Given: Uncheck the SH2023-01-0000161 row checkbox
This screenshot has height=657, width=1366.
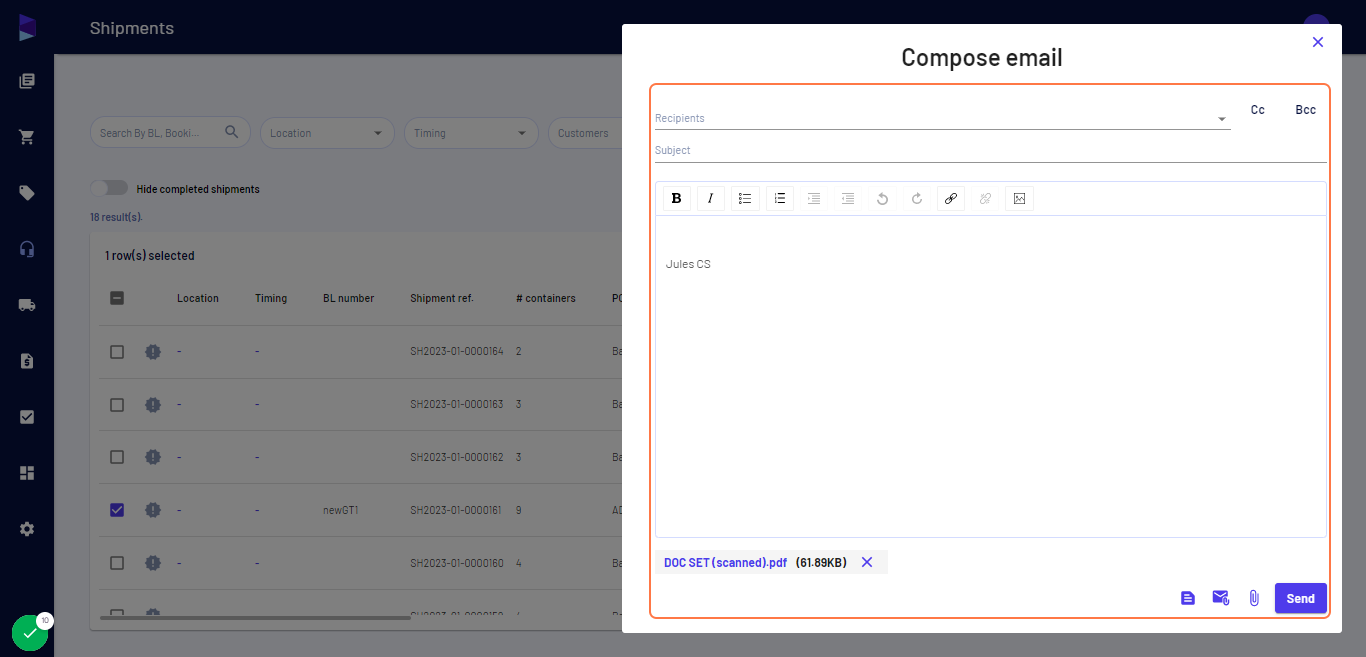Looking at the screenshot, I should (117, 510).
